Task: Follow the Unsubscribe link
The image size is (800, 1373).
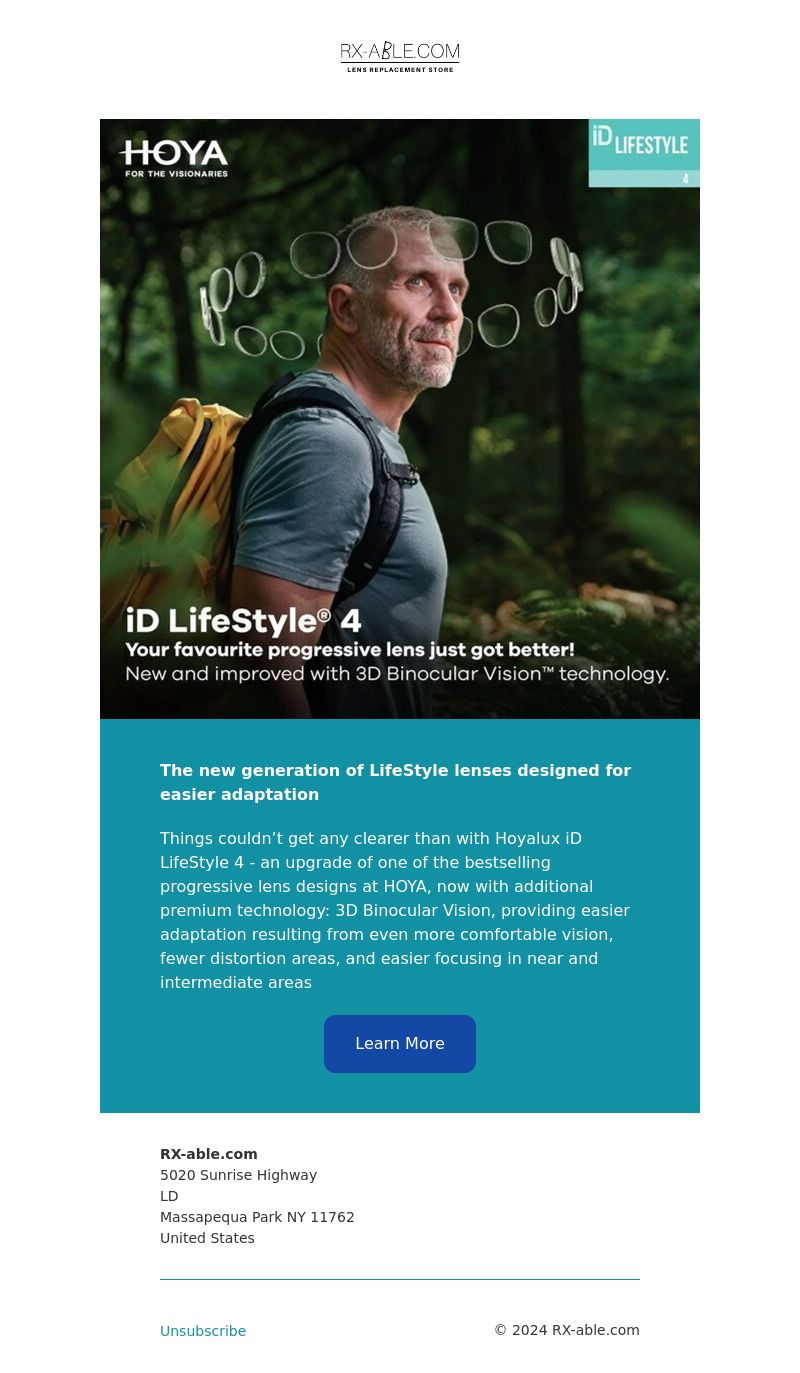Action: coord(203,1331)
